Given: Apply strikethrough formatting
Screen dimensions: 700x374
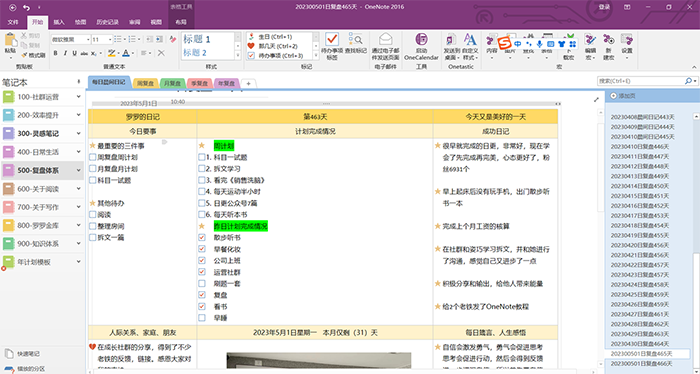Looking at the screenshot, I should (x=84, y=54).
